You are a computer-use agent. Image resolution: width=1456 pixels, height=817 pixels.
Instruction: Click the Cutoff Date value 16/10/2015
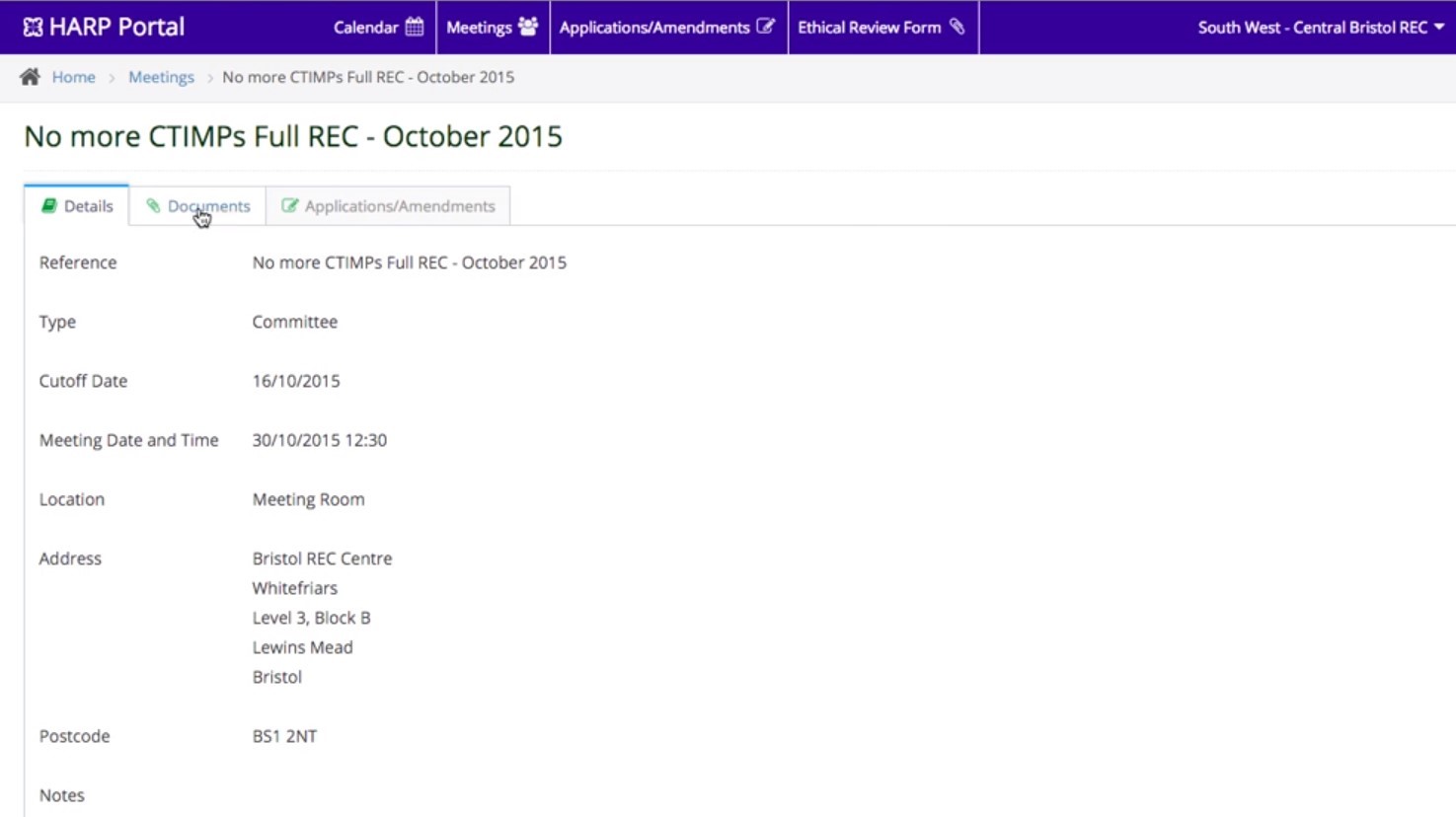[x=296, y=381]
